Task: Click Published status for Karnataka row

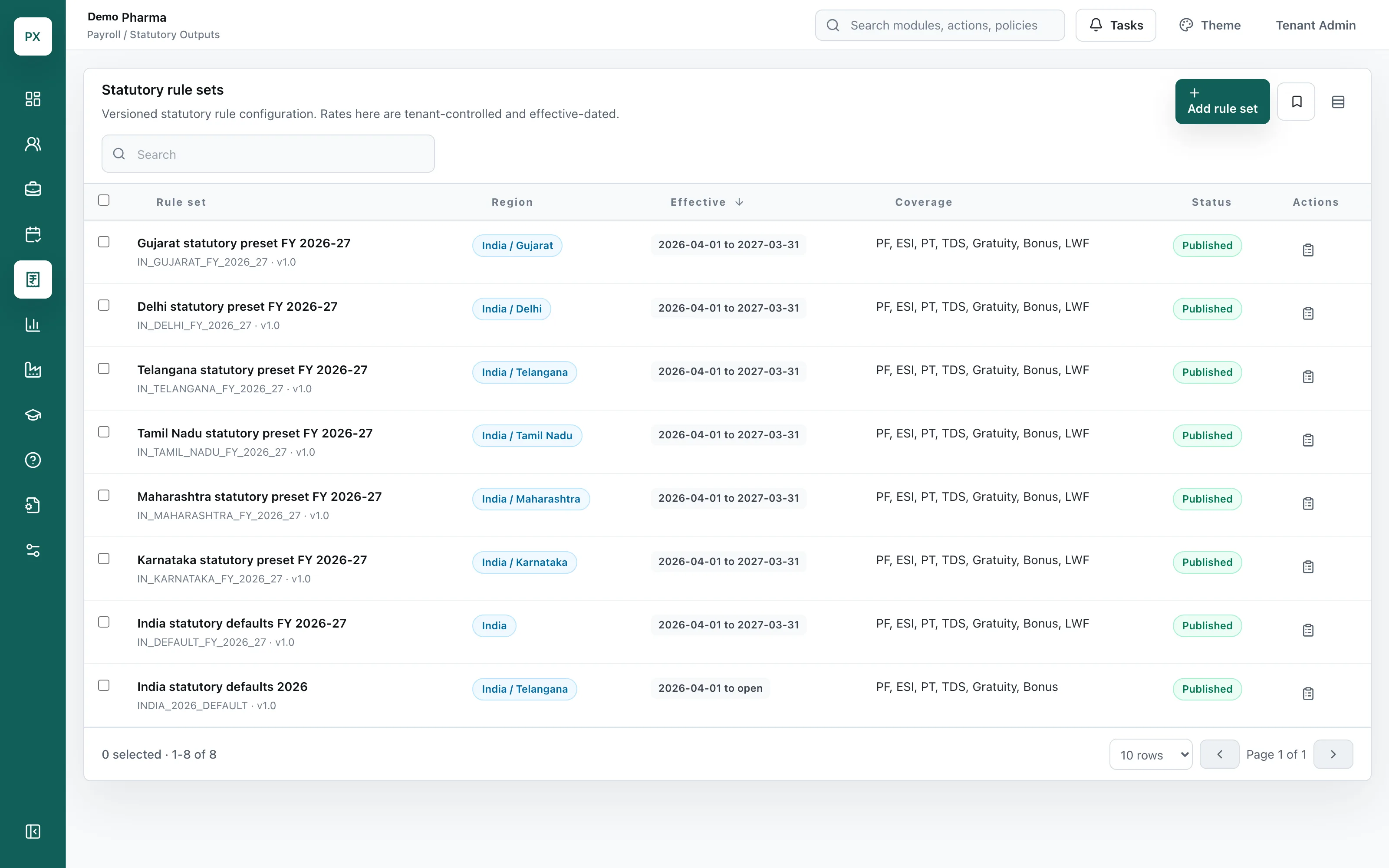Action: pyautogui.click(x=1207, y=562)
